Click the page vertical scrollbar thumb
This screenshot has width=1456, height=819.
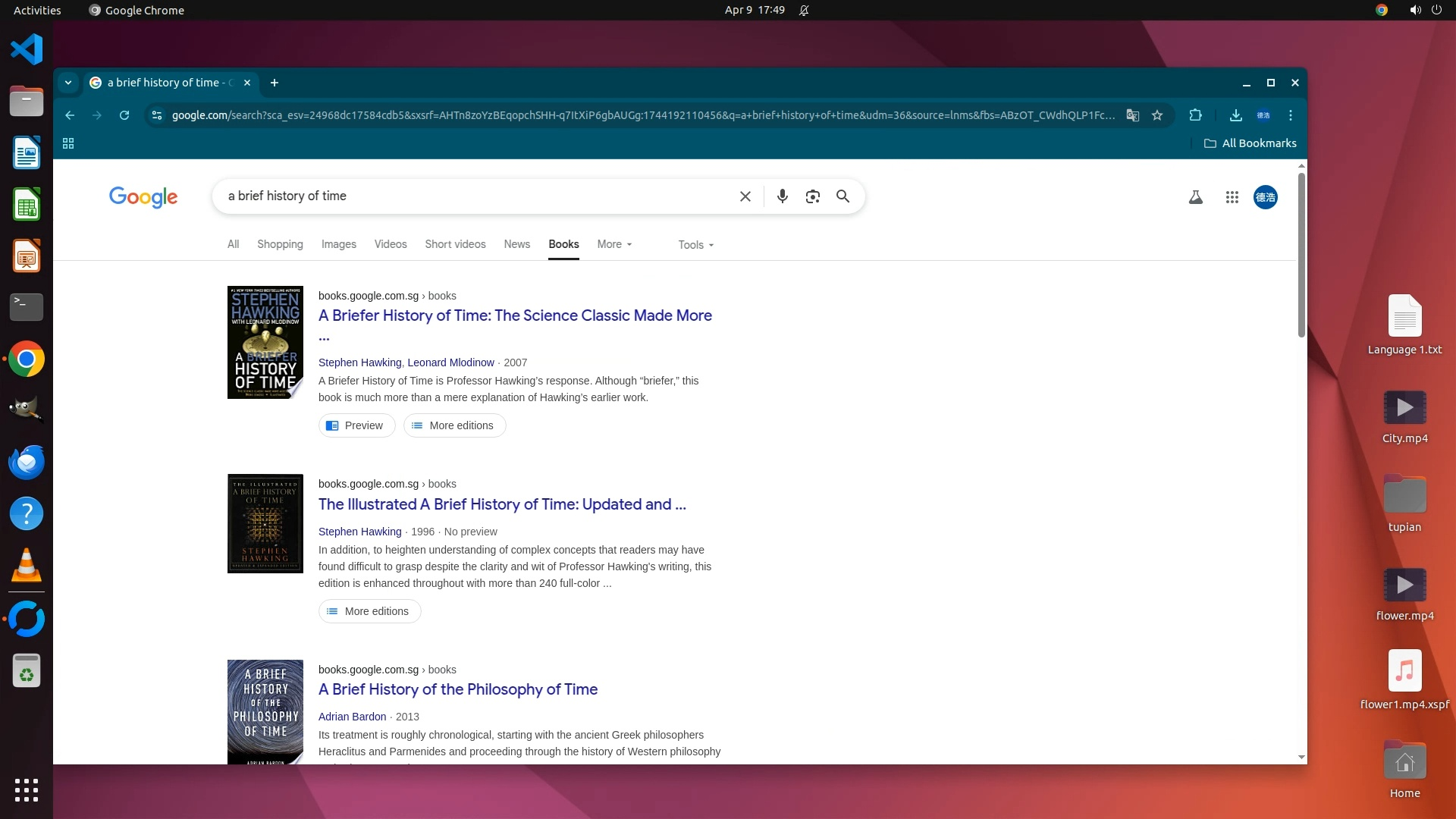tap(1301, 254)
